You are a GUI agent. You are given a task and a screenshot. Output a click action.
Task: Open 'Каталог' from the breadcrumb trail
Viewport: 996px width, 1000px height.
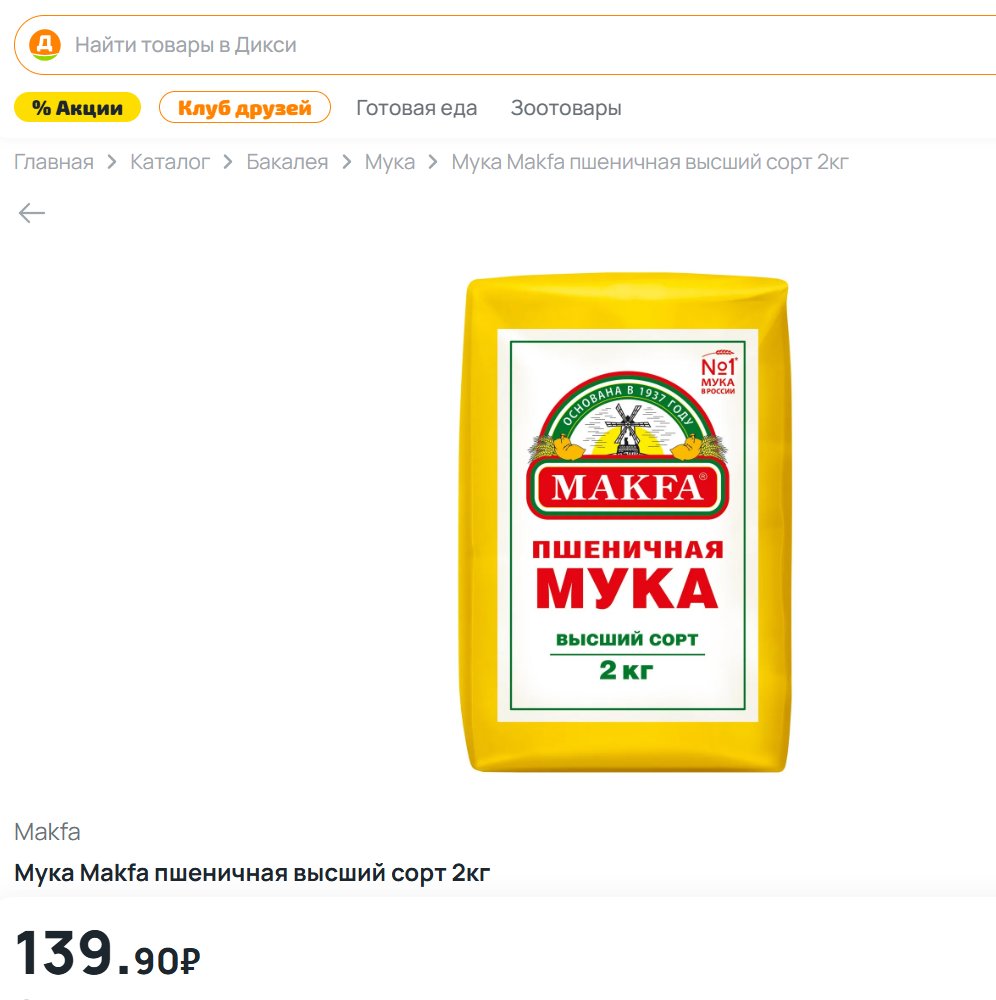[170, 162]
